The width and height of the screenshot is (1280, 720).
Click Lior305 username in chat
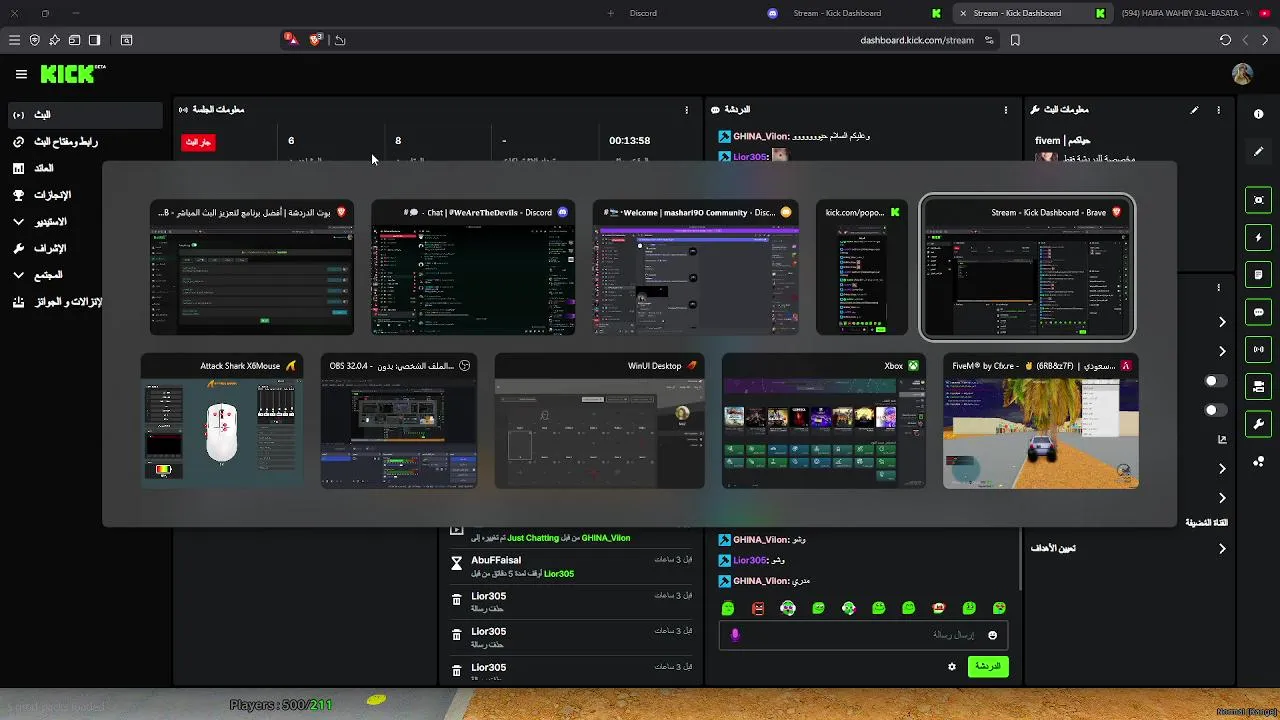coord(750,560)
